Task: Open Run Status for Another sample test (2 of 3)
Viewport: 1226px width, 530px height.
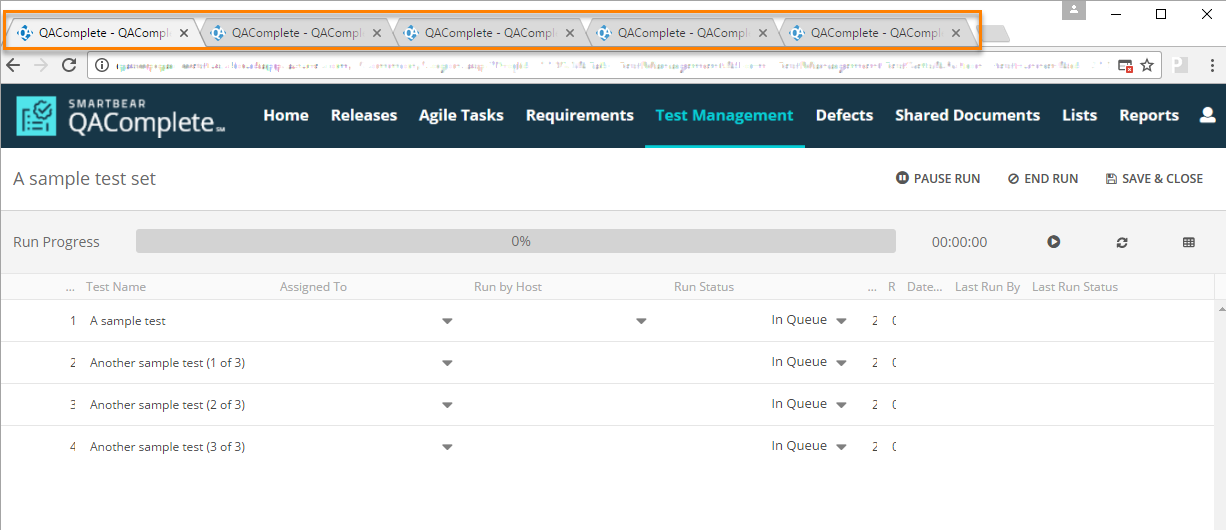Action: point(841,405)
